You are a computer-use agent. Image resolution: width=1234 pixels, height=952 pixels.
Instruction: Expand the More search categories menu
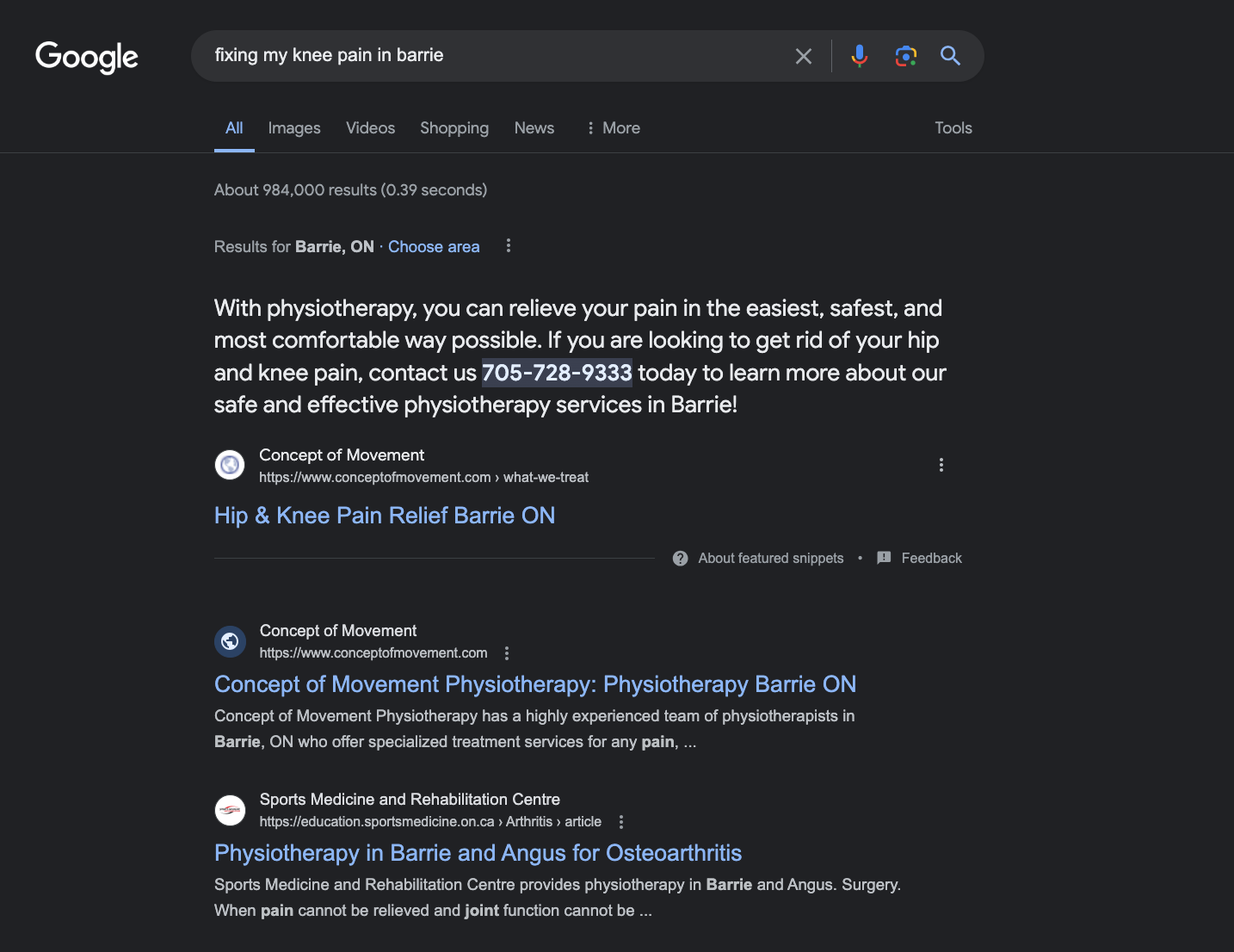click(x=613, y=127)
